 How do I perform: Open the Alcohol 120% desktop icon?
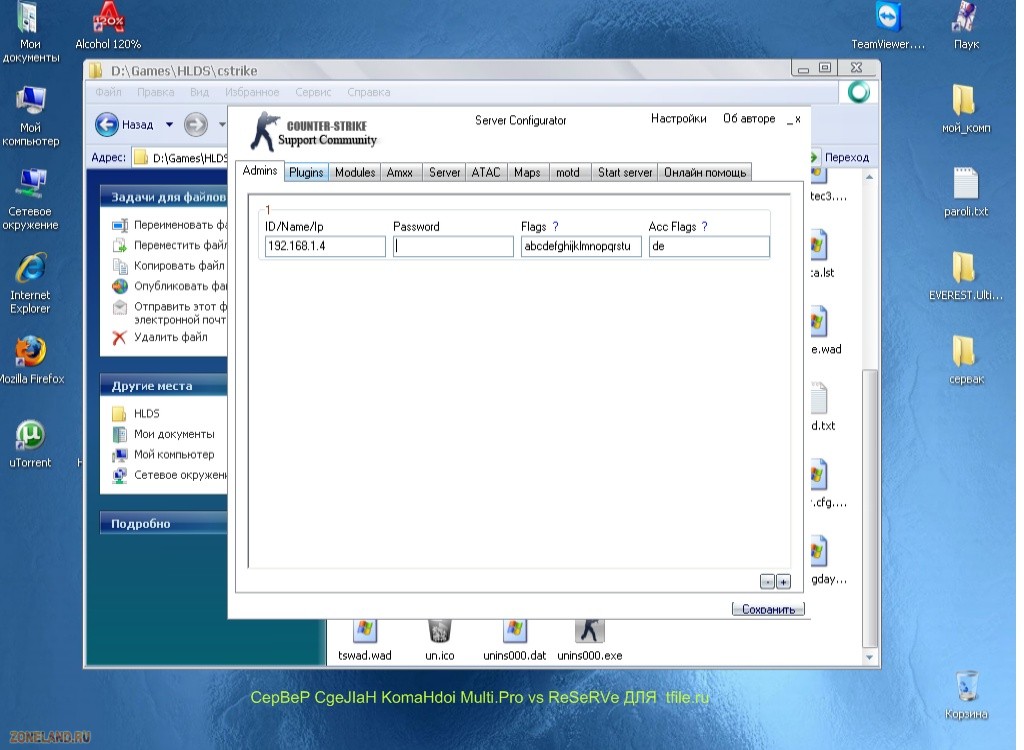(x=108, y=26)
